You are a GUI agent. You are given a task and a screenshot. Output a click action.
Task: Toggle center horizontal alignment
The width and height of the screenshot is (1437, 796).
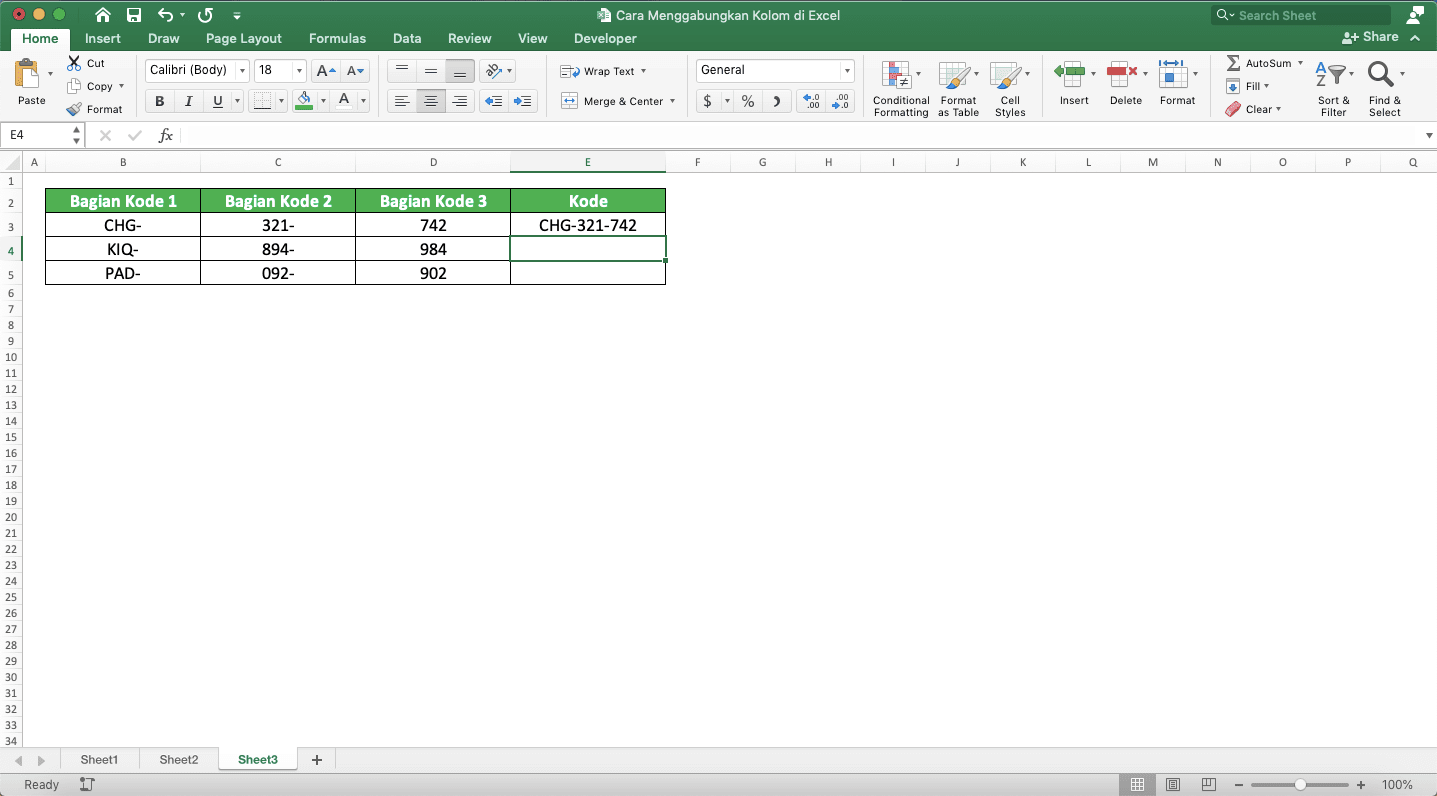431,101
